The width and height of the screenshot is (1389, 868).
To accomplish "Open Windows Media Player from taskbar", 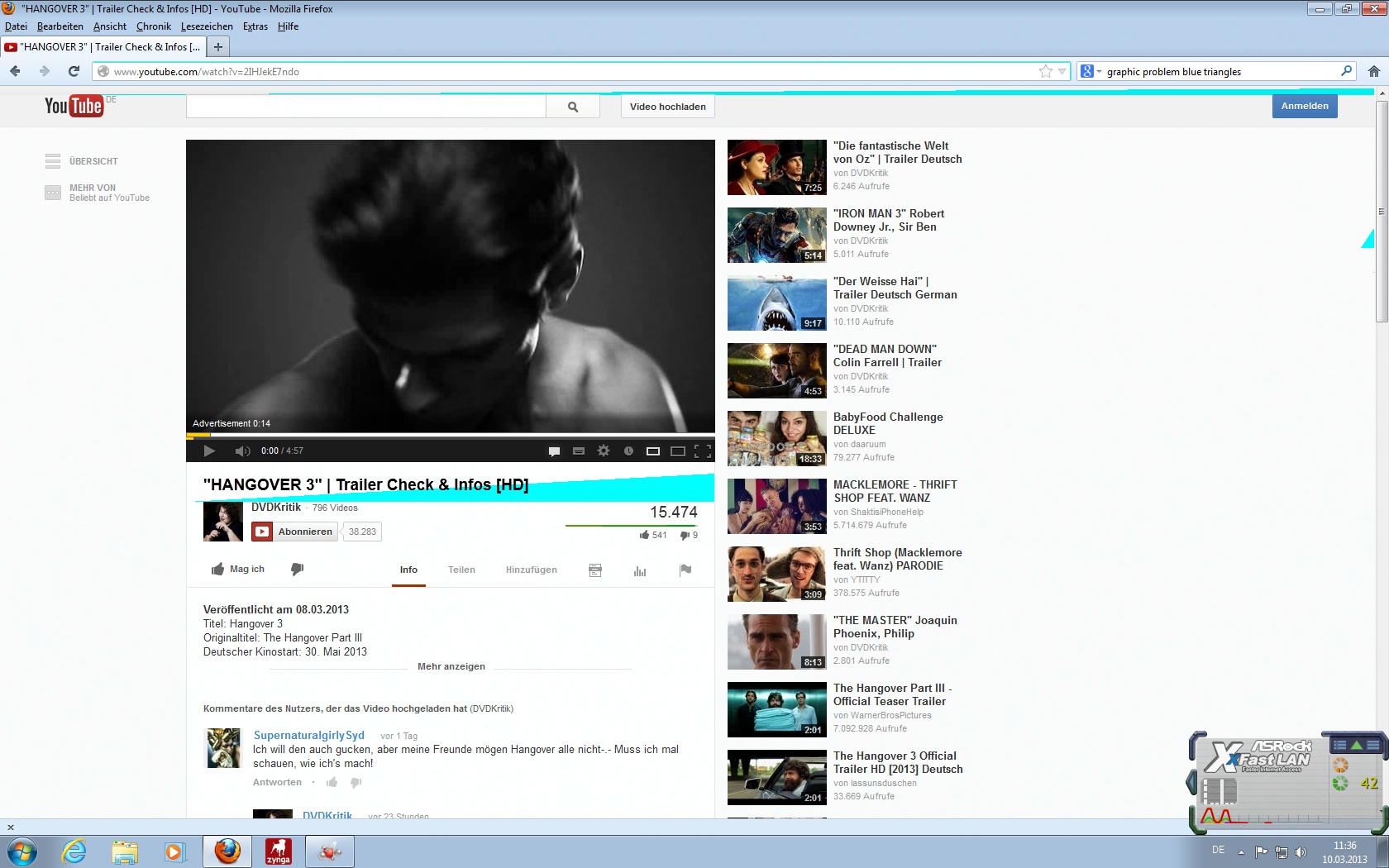I will click(175, 851).
